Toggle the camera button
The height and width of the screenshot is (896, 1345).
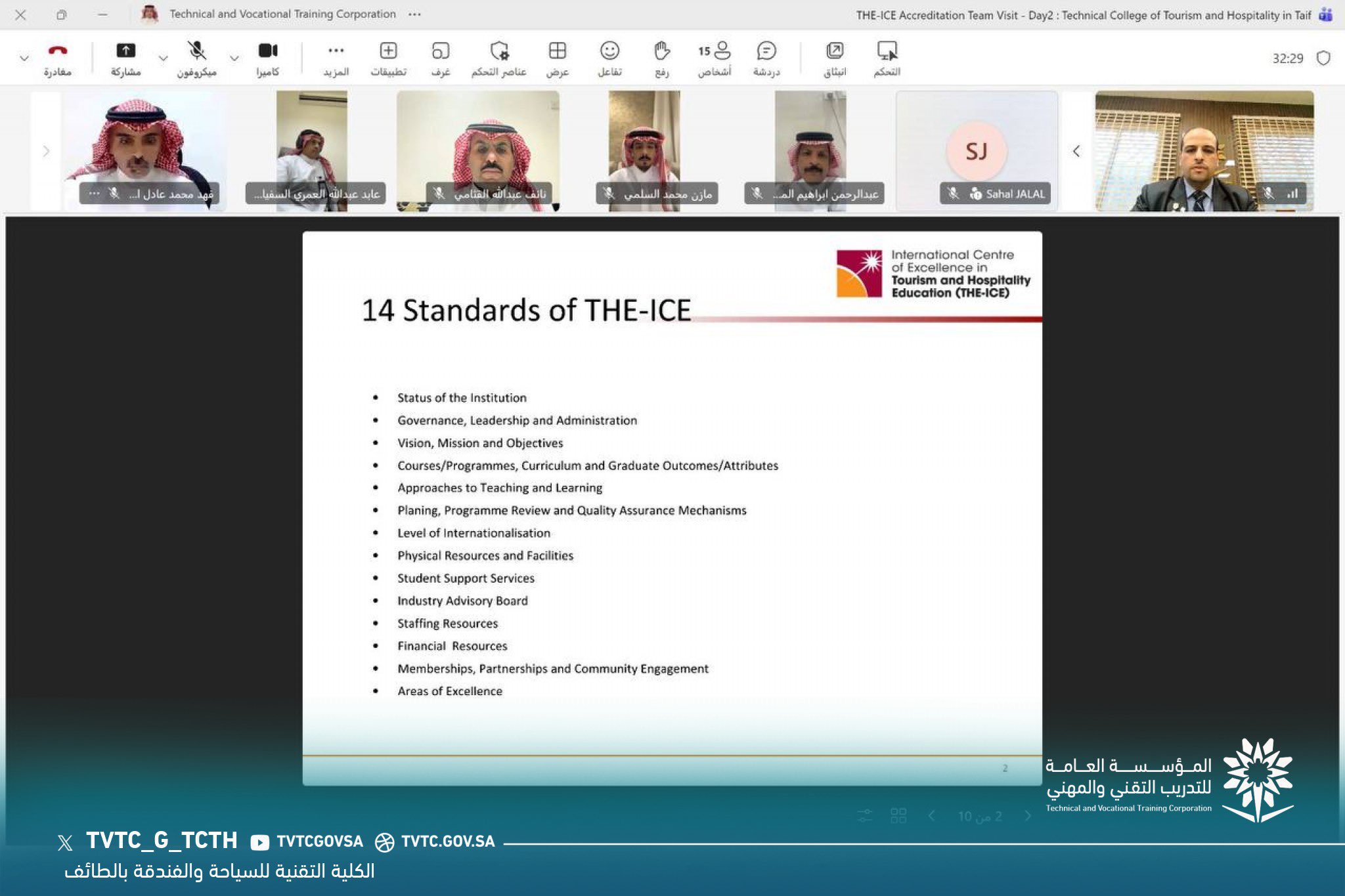268,58
